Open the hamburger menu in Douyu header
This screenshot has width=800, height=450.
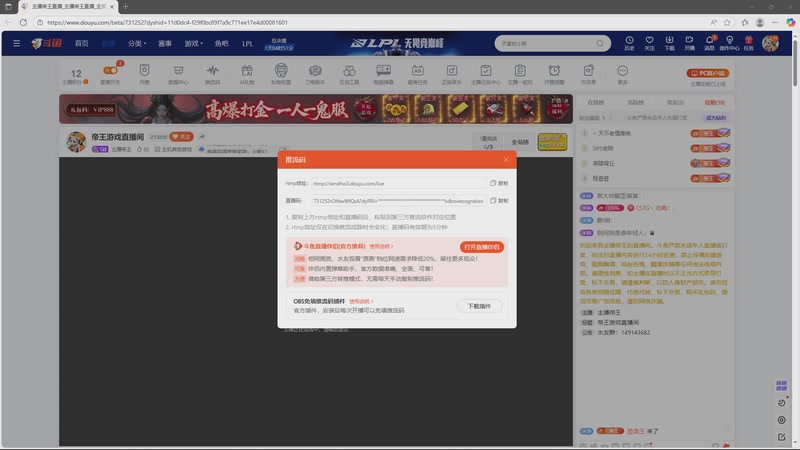[16, 43]
